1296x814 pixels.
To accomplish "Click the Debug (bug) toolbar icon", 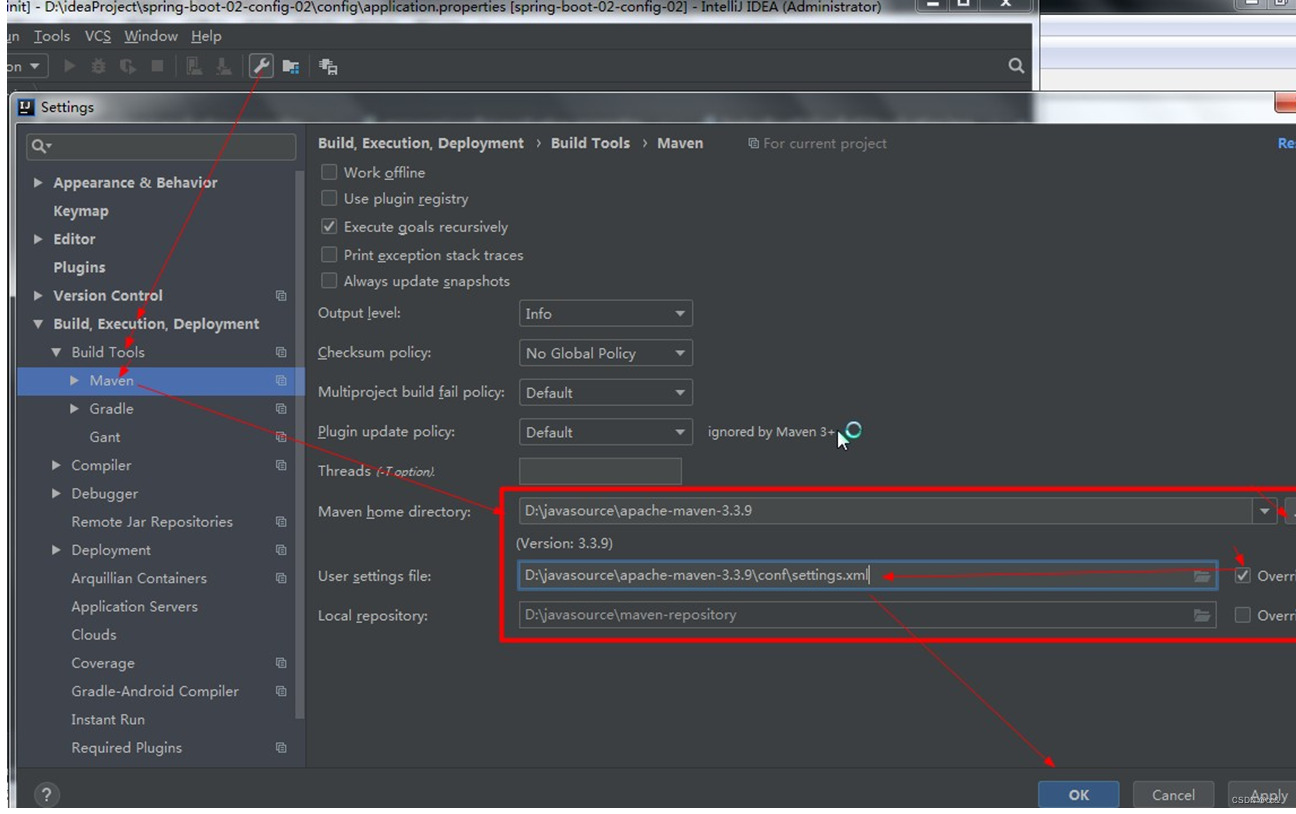I will tap(97, 67).
